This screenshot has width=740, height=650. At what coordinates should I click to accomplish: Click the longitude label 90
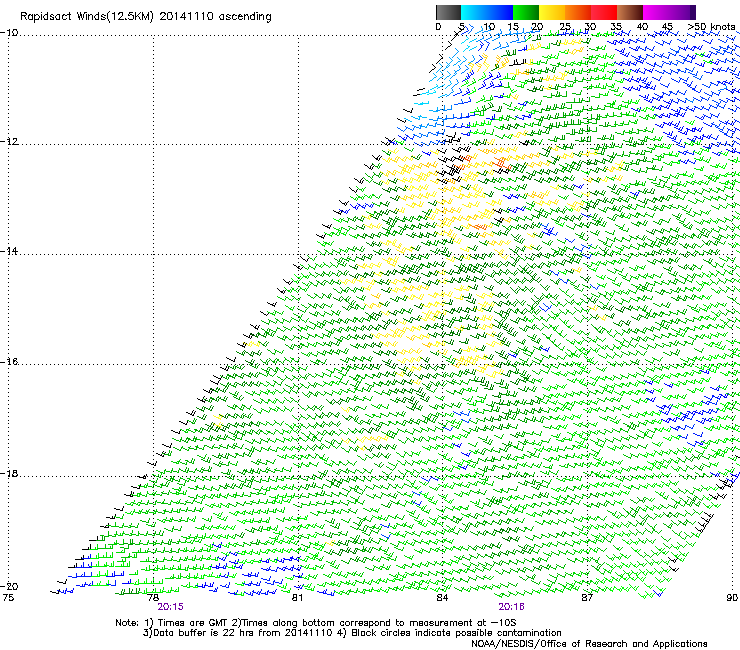pos(732,598)
